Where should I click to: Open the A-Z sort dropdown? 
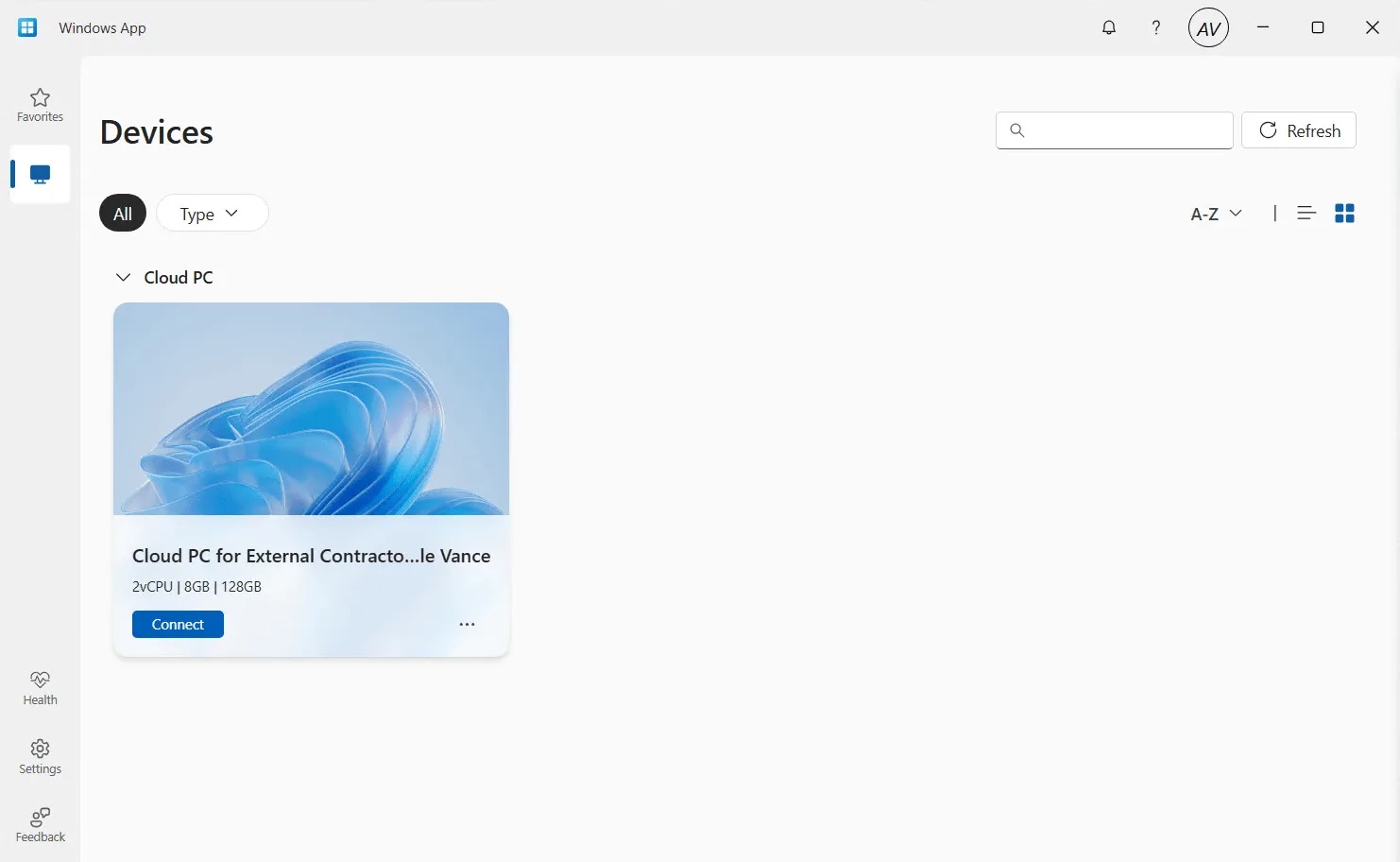[1216, 214]
